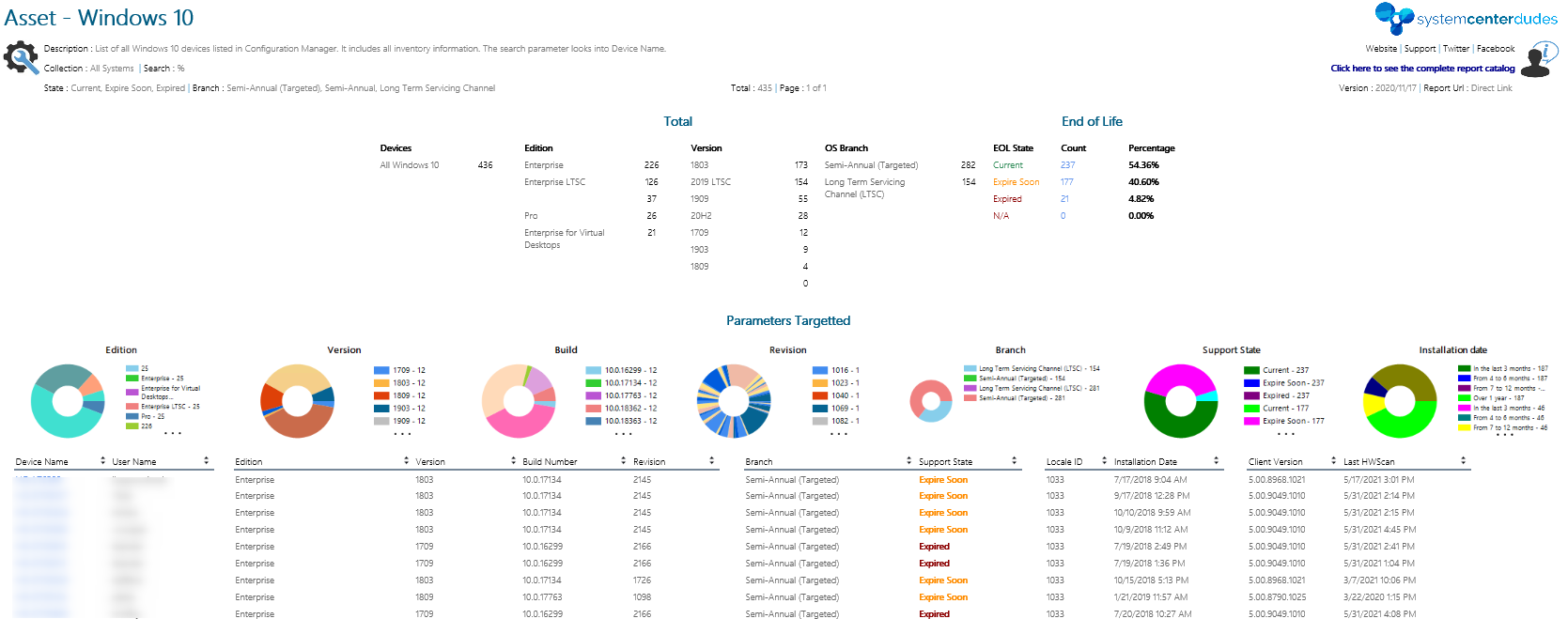The image size is (1568, 619).
Task: Click the 54.36% percentage value
Action: pyautogui.click(x=1143, y=165)
